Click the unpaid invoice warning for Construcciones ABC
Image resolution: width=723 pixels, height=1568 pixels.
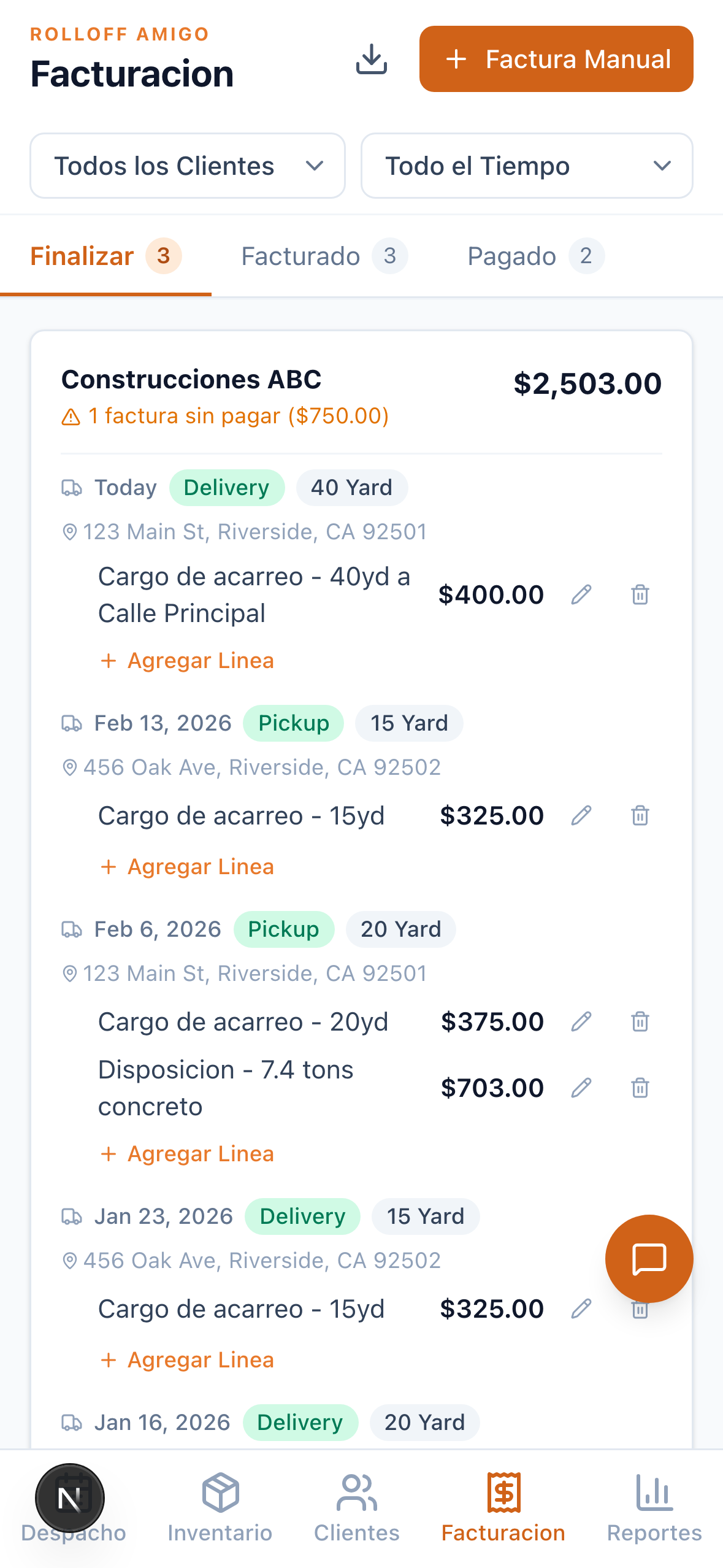tap(226, 416)
